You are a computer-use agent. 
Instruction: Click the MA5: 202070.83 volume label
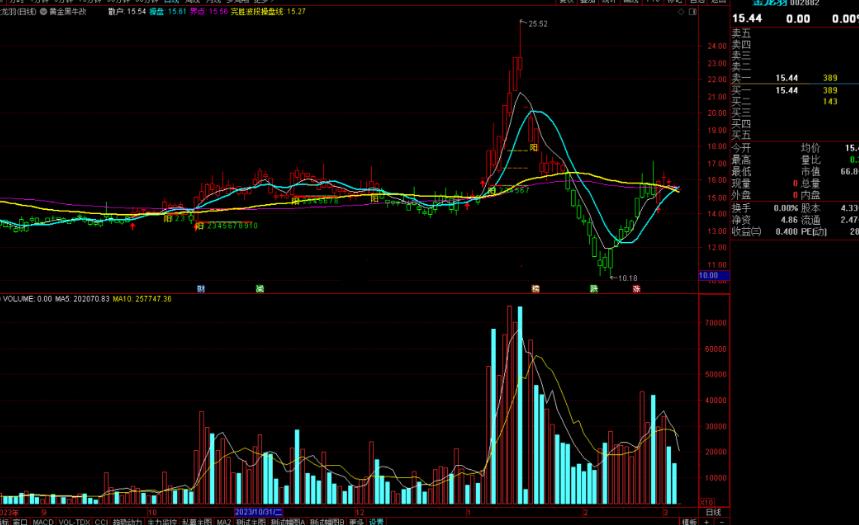pos(82,299)
